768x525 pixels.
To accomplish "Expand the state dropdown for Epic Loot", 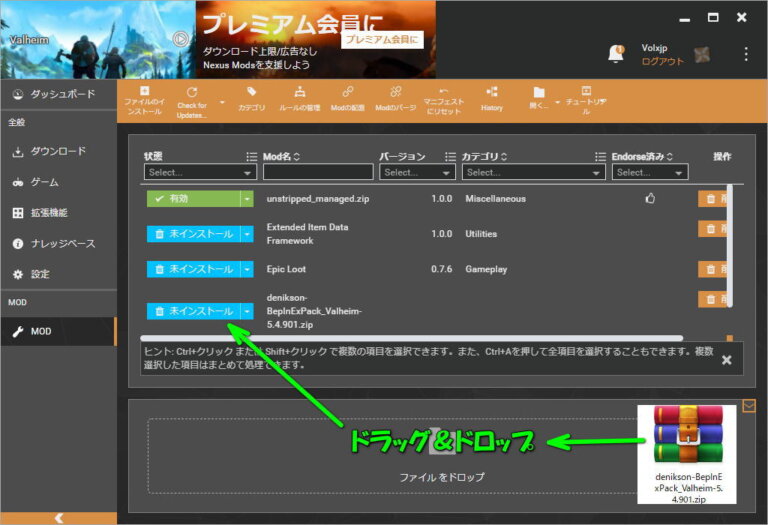I will 247,269.
